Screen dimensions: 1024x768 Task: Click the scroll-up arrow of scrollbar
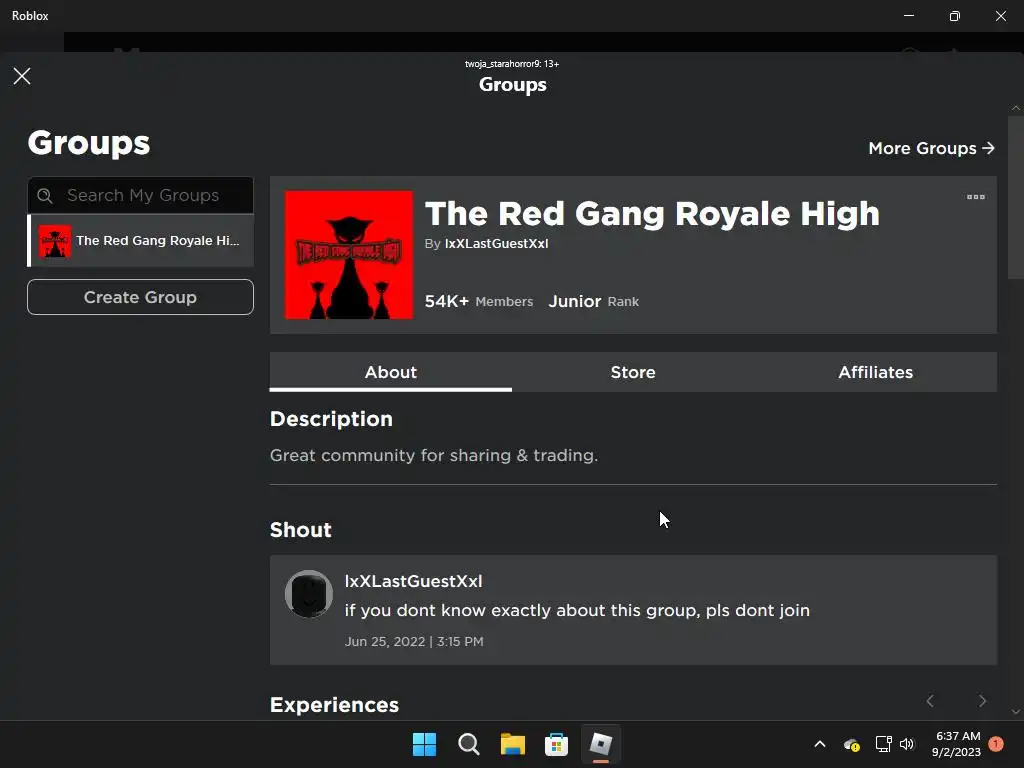(x=1016, y=108)
